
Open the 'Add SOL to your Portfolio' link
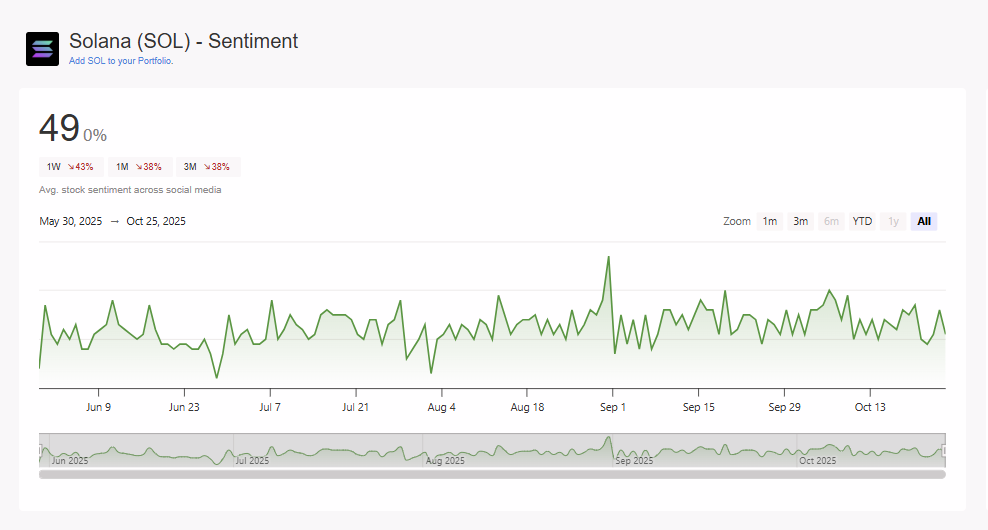click(x=121, y=61)
